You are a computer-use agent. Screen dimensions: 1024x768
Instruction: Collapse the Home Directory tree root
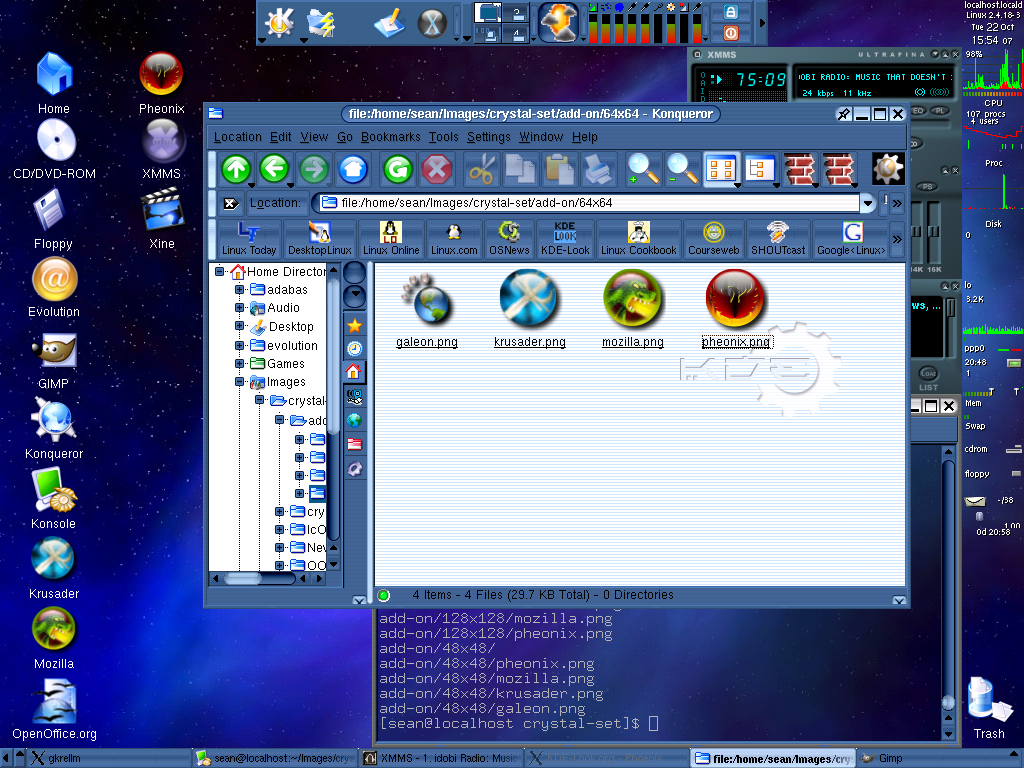[219, 271]
